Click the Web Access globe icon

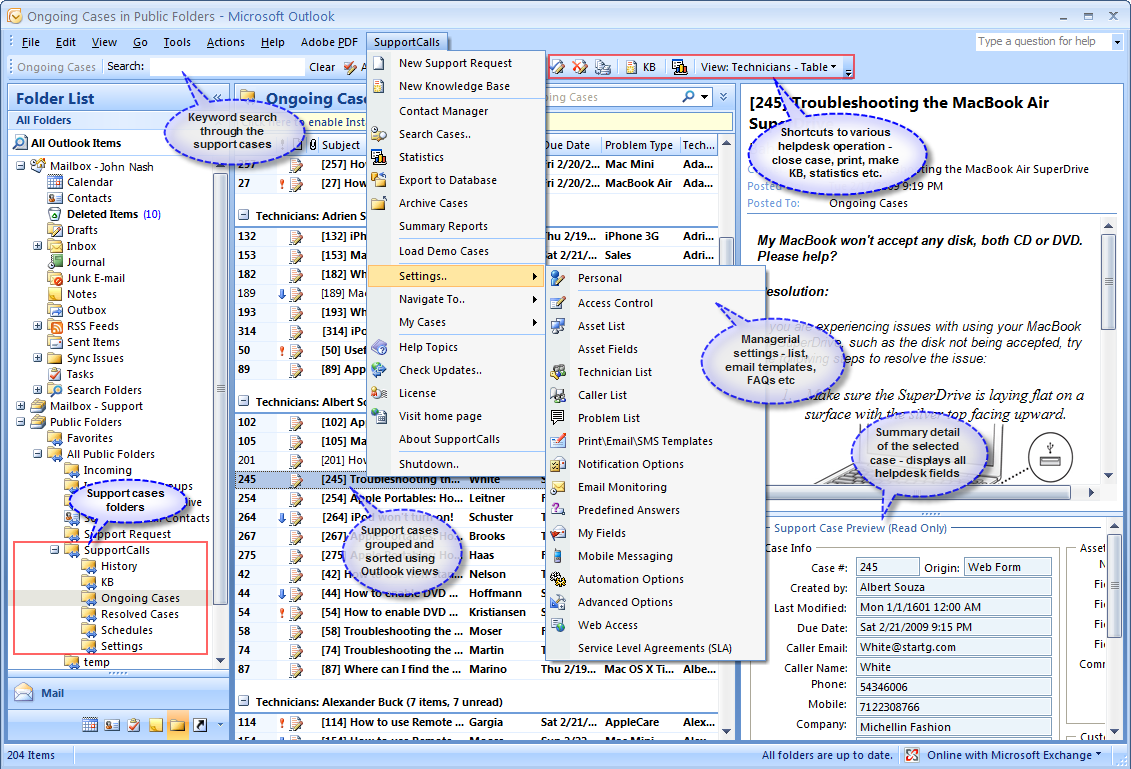point(558,625)
